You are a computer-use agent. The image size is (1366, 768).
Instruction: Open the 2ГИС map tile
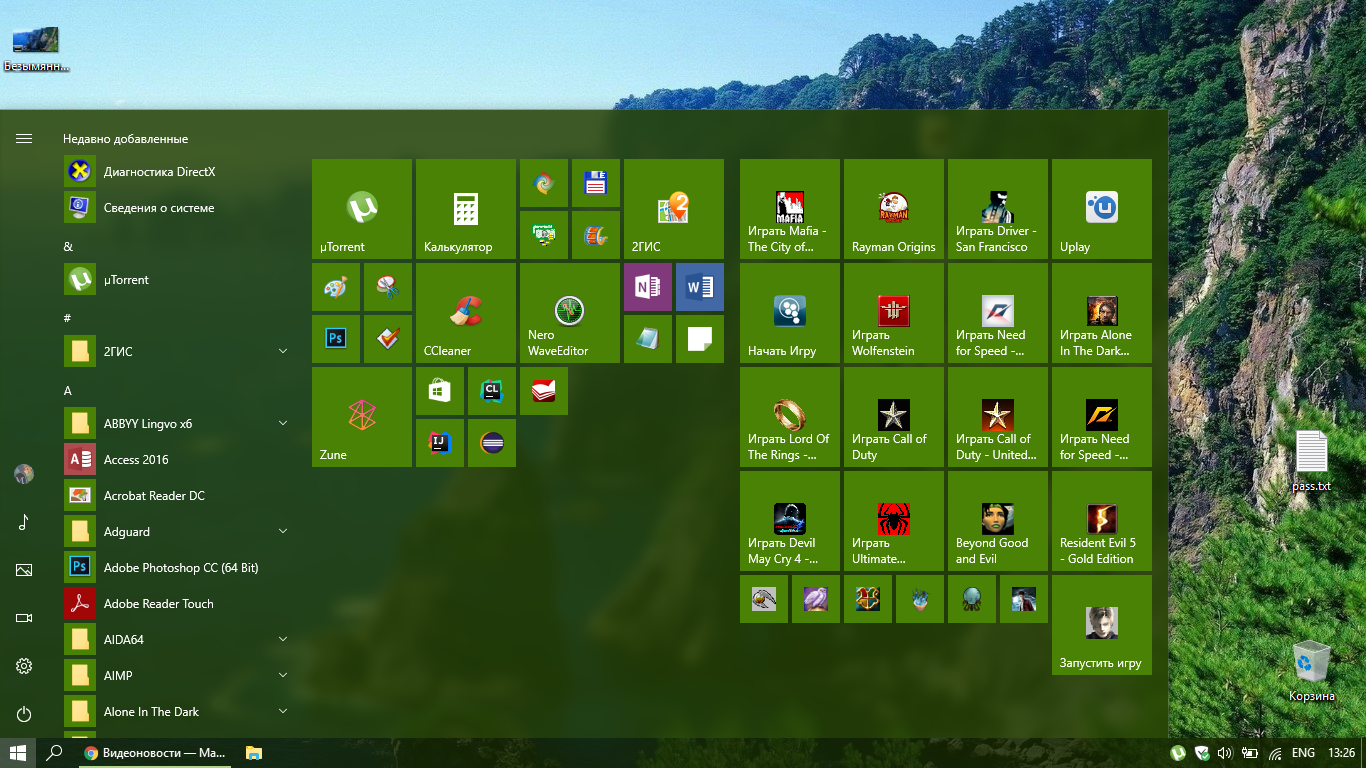(674, 209)
